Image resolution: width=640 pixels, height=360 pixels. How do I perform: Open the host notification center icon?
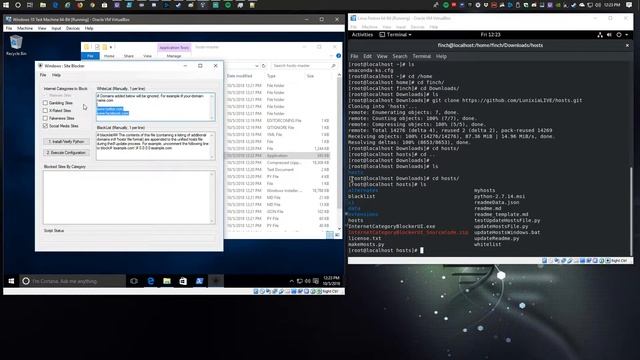(x=629, y=5)
